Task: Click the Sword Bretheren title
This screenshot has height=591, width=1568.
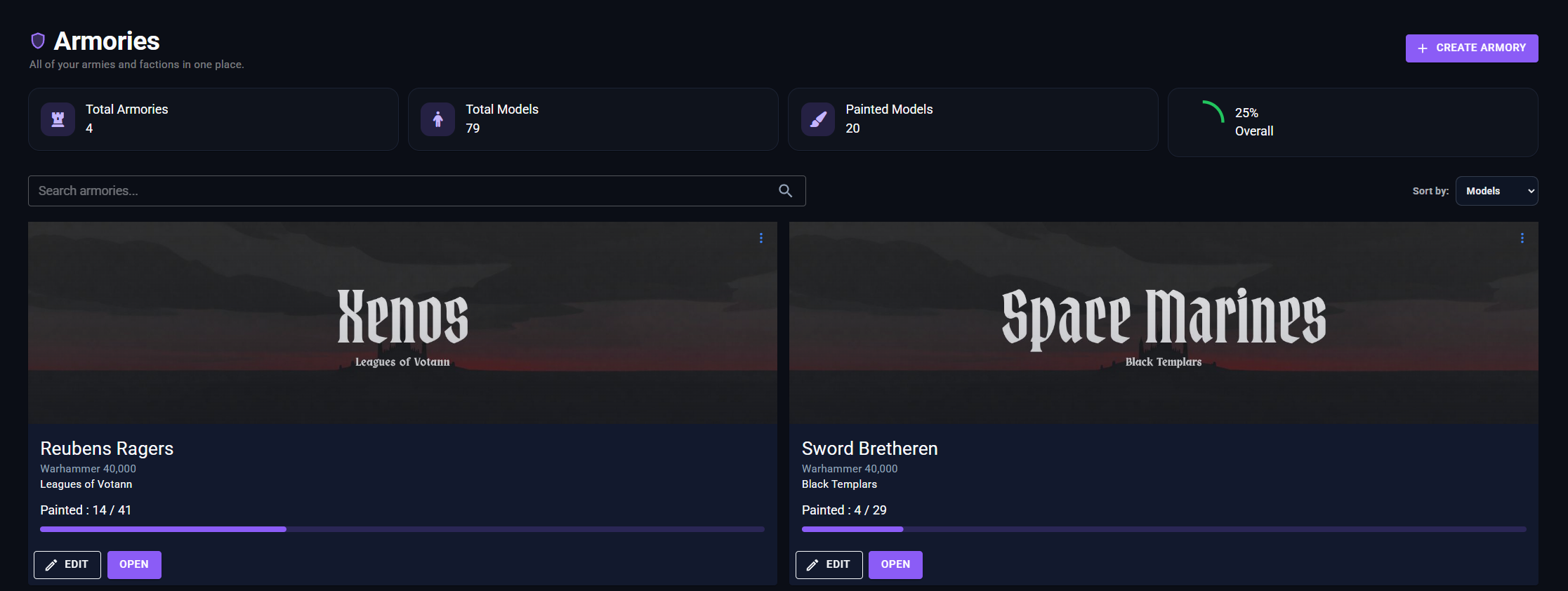Action: click(870, 449)
